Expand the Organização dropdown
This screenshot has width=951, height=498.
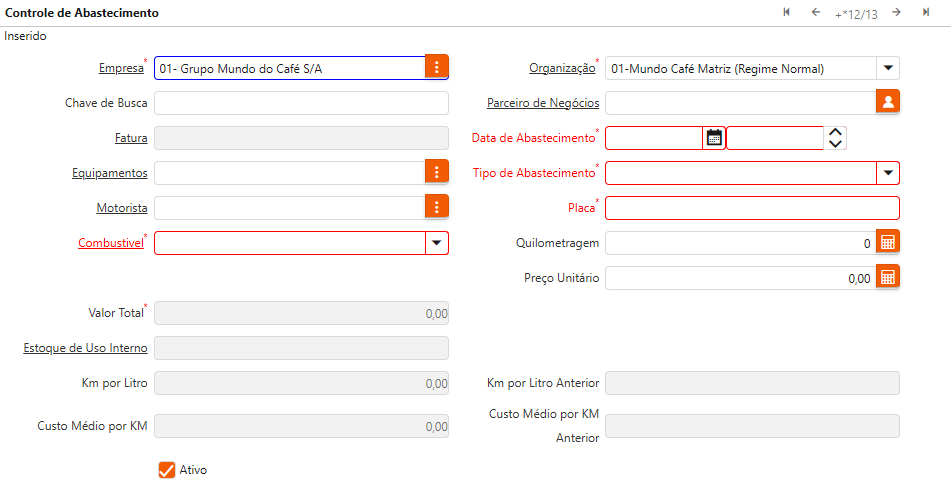[x=888, y=68]
